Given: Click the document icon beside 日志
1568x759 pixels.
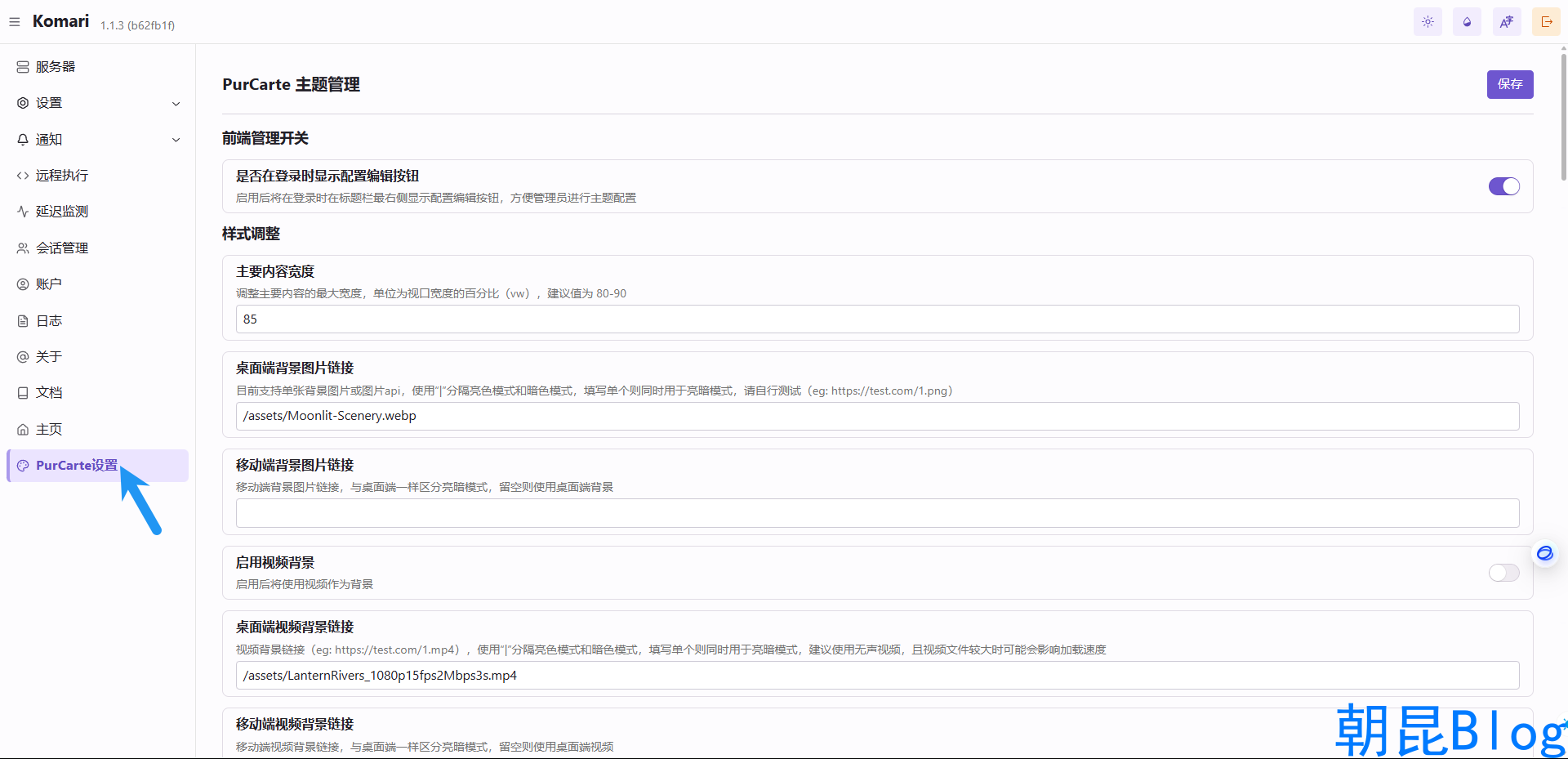Looking at the screenshot, I should point(23,321).
